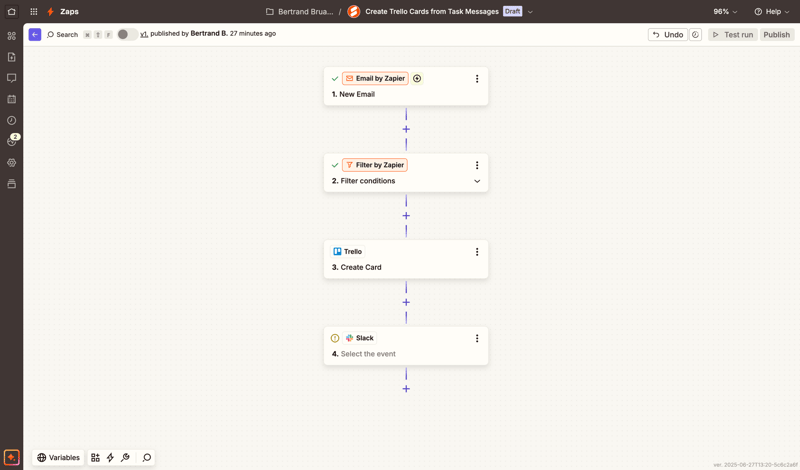Viewport: 800px width, 470px height.
Task: Open the Zap details file icon in sidebar
Action: click(x=11, y=57)
